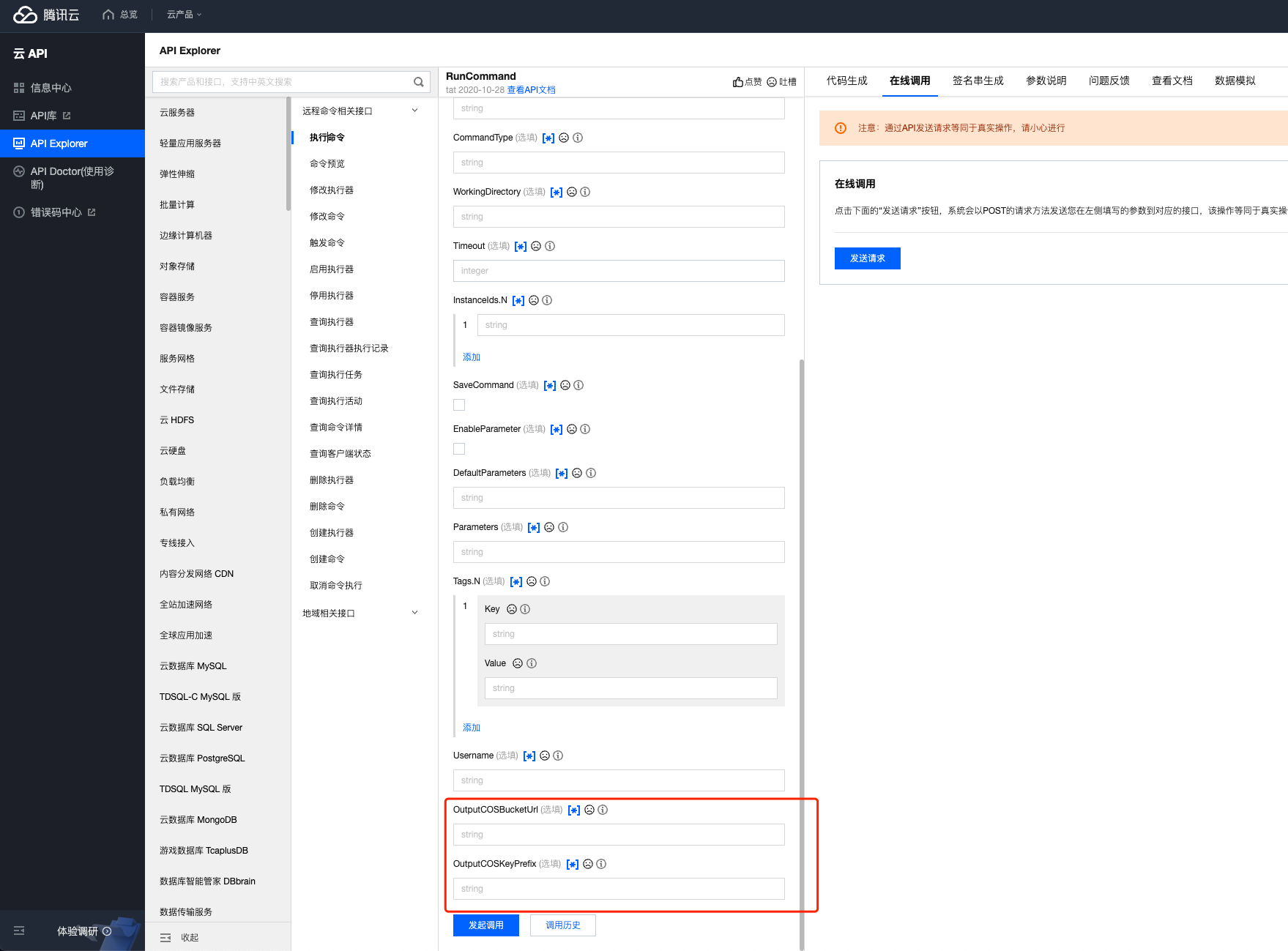Click the EnableParameter bracket-star icon
The image size is (1288, 951).
[x=556, y=430]
